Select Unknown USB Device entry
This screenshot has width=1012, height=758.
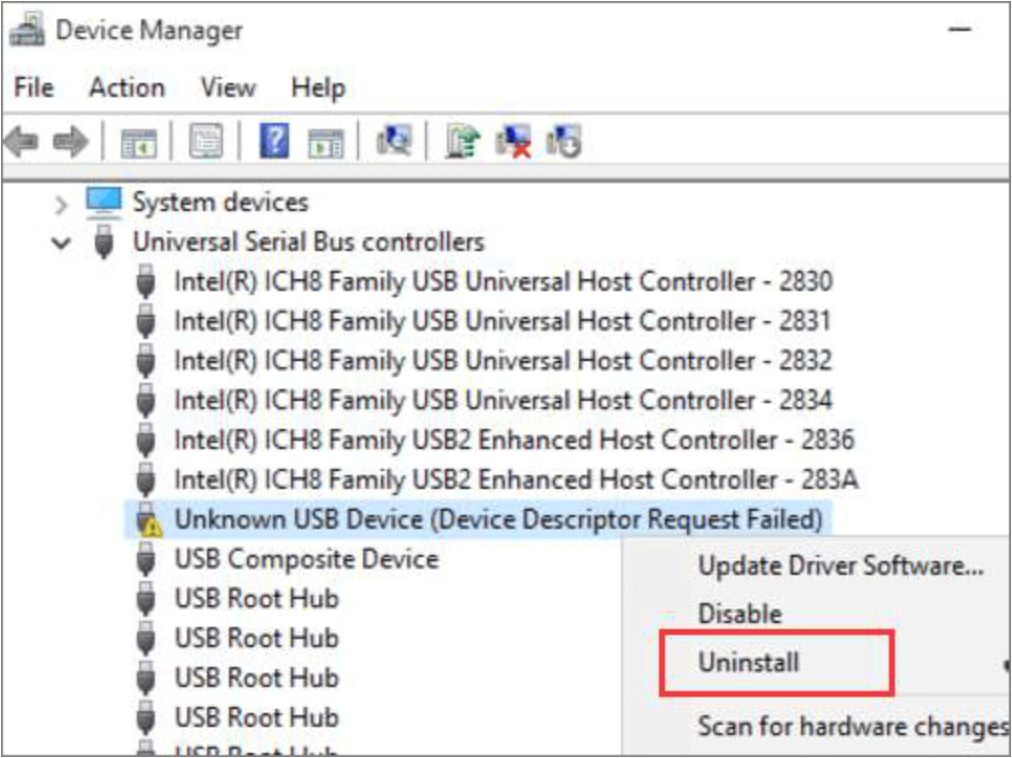(498, 520)
